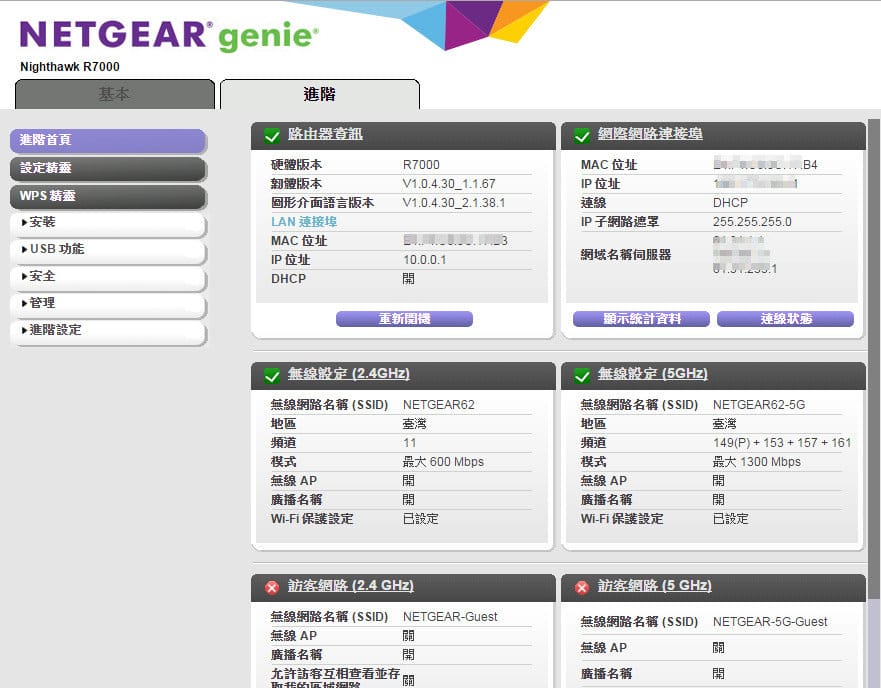
Task: Click the red X icon beside 訪客網路 (2.4 GHz)
Action: pos(272,587)
